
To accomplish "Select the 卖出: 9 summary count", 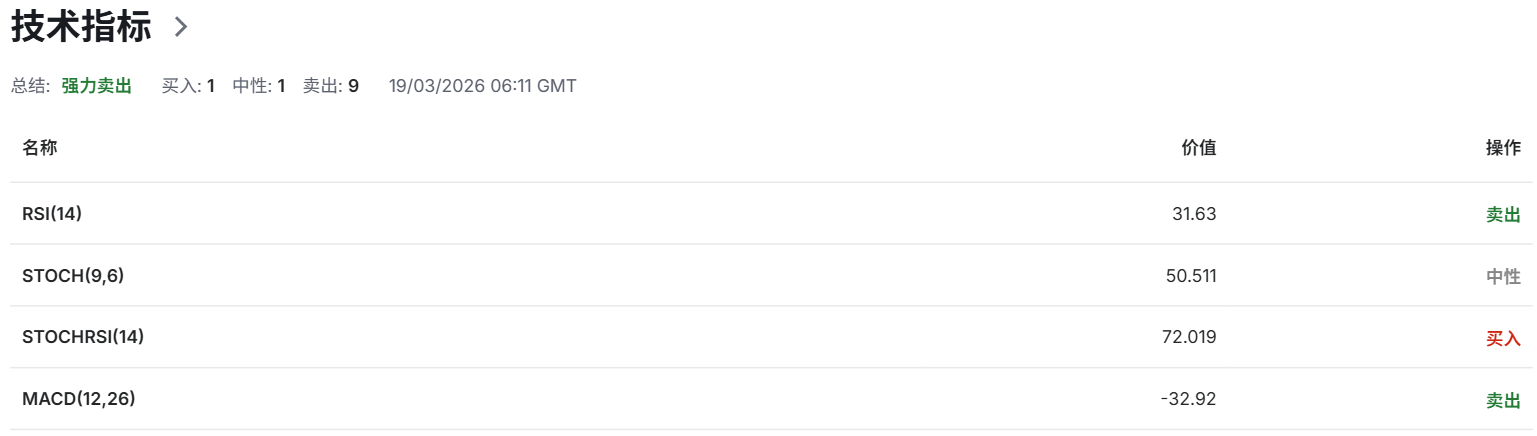I will [330, 86].
